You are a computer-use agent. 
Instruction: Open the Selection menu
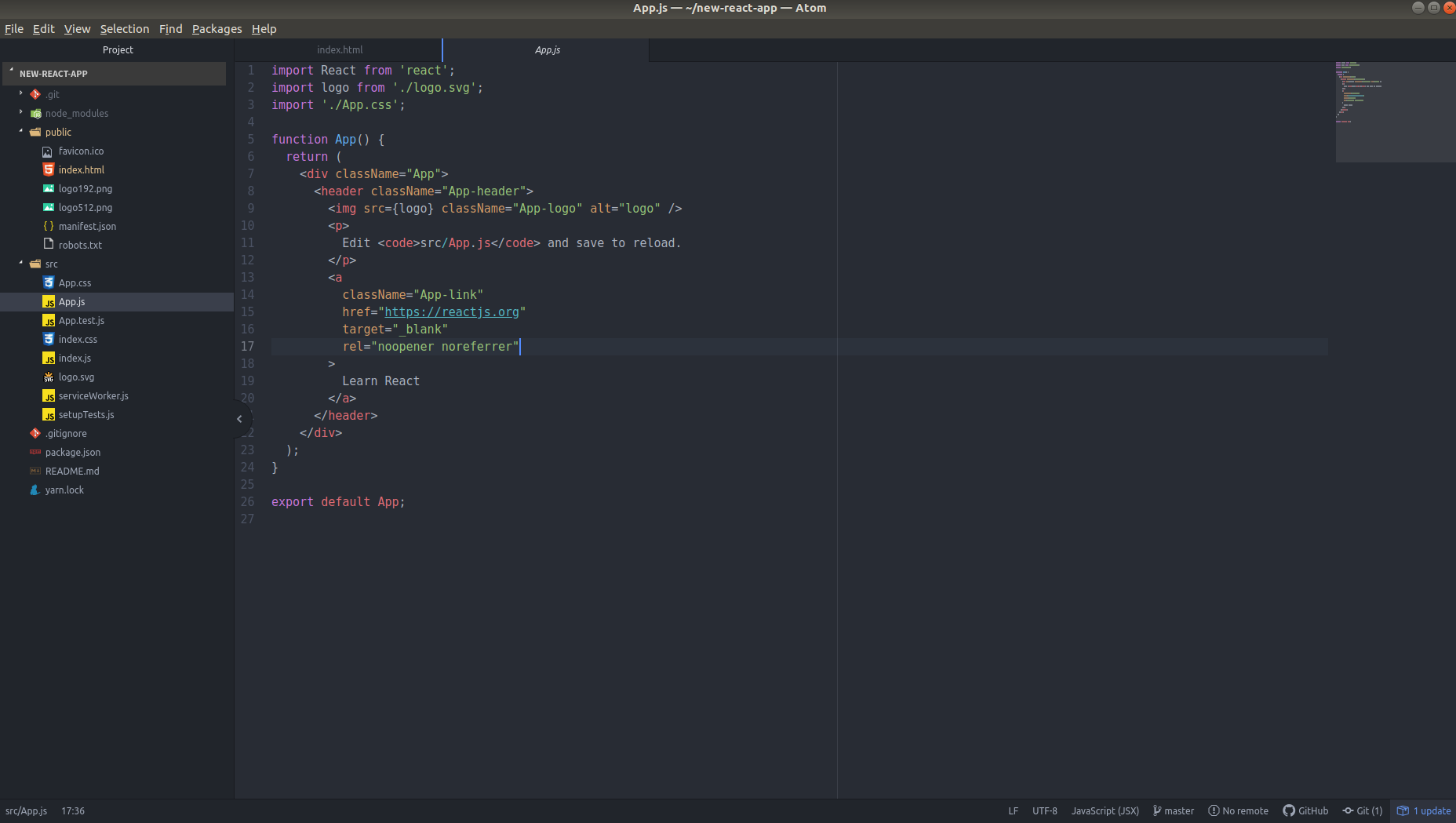pos(124,29)
